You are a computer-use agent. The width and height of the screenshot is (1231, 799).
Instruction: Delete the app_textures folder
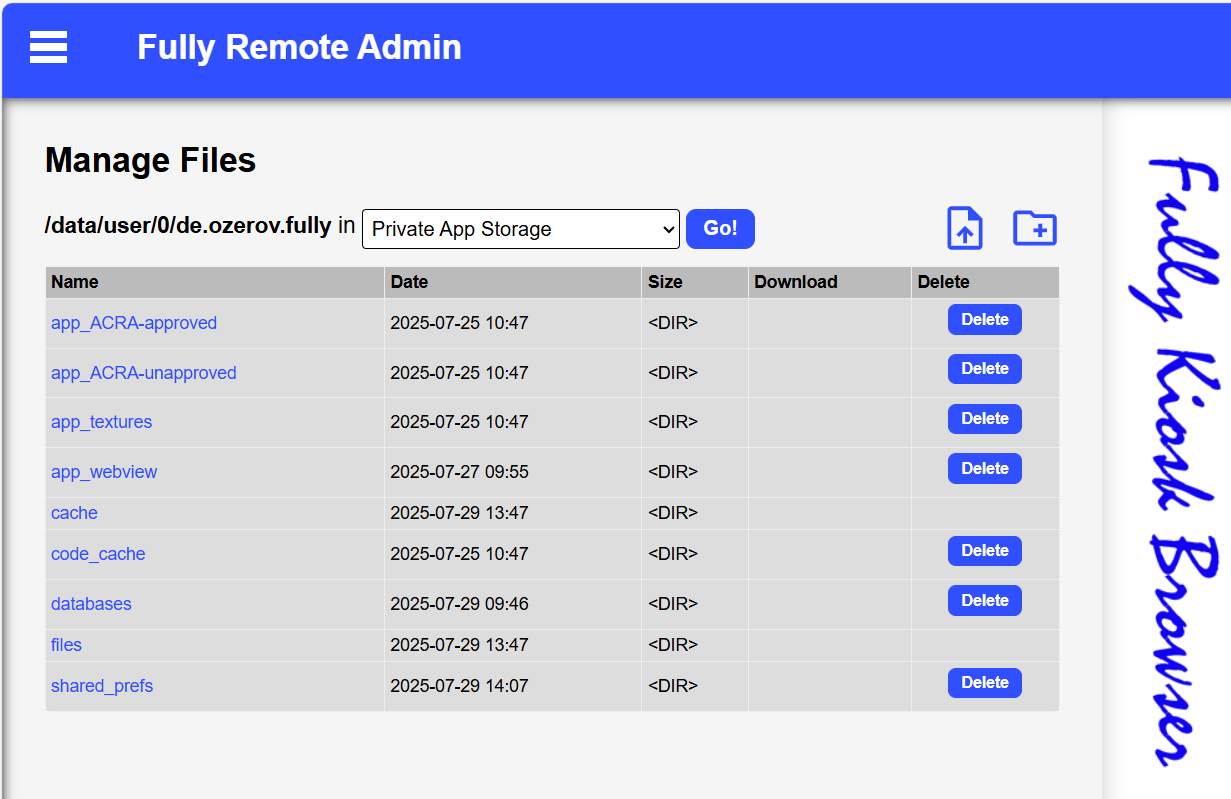click(985, 419)
